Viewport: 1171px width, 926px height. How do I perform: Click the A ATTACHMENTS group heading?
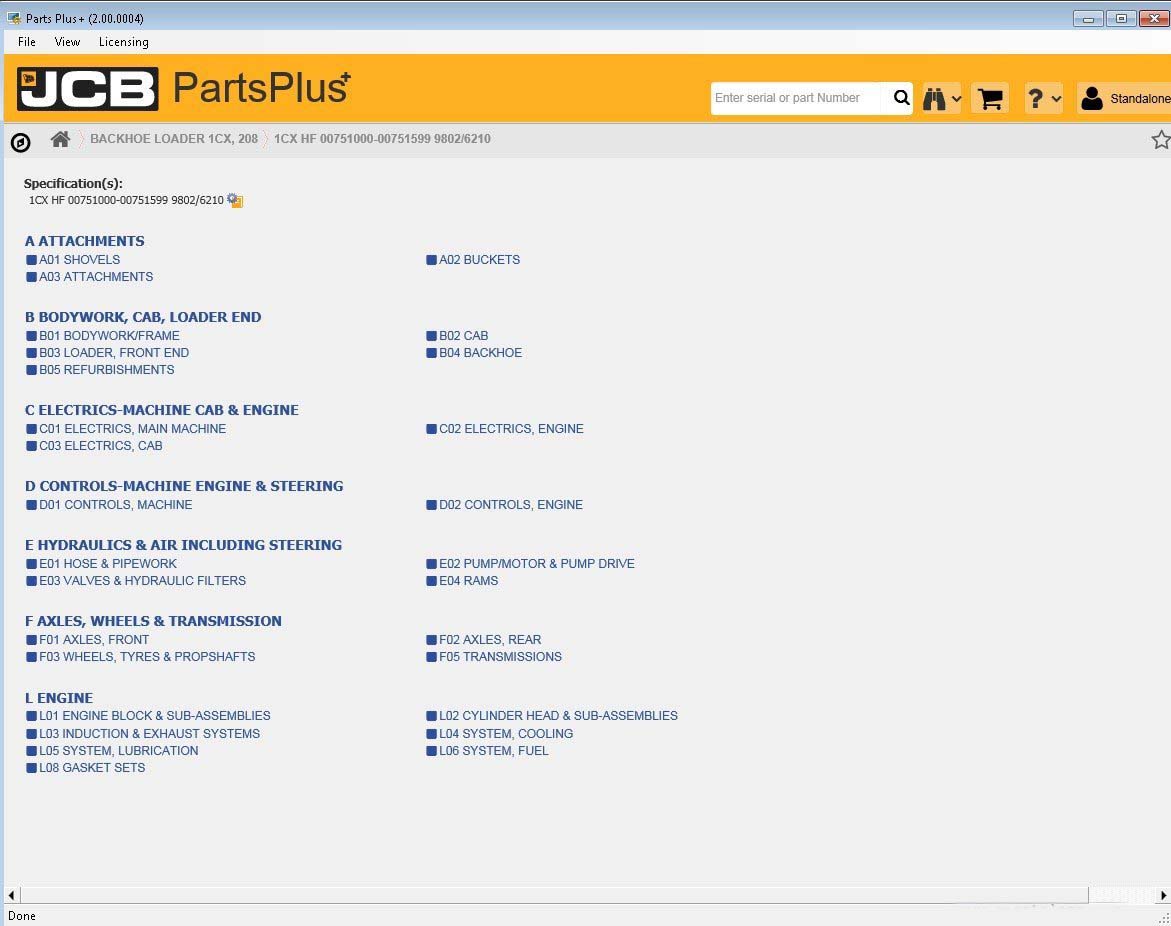tap(84, 241)
